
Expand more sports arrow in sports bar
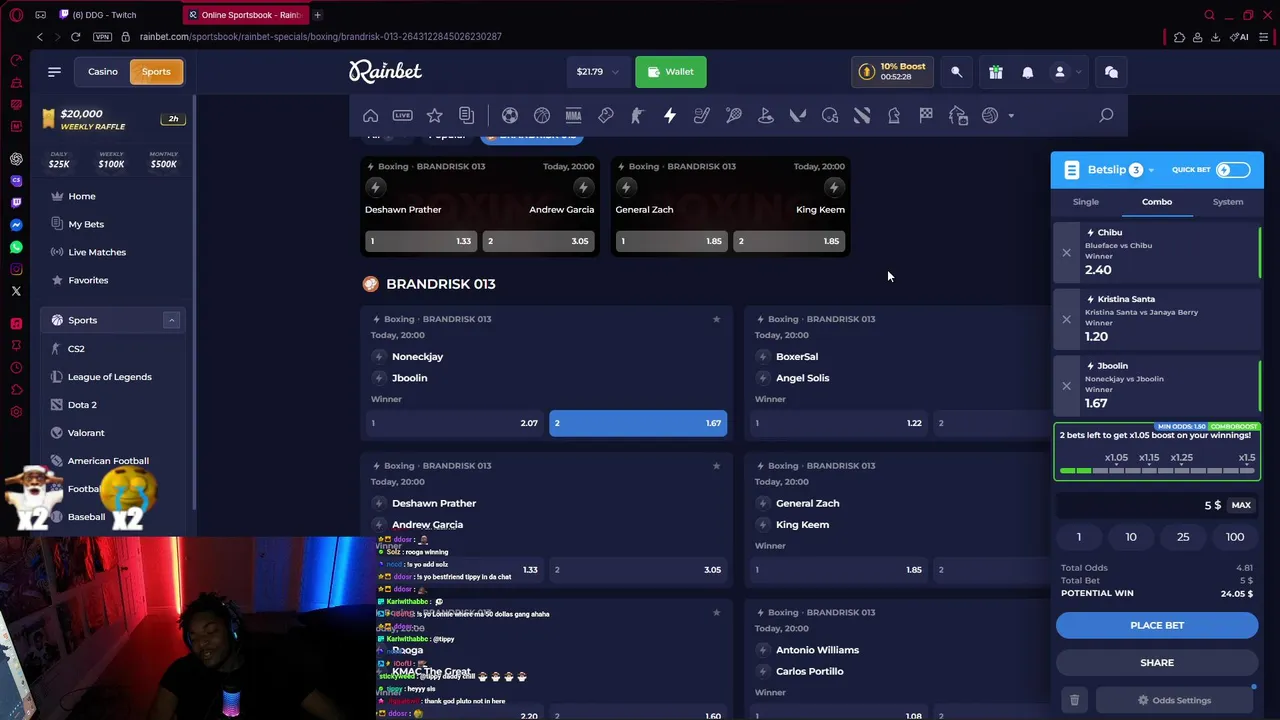1011,116
